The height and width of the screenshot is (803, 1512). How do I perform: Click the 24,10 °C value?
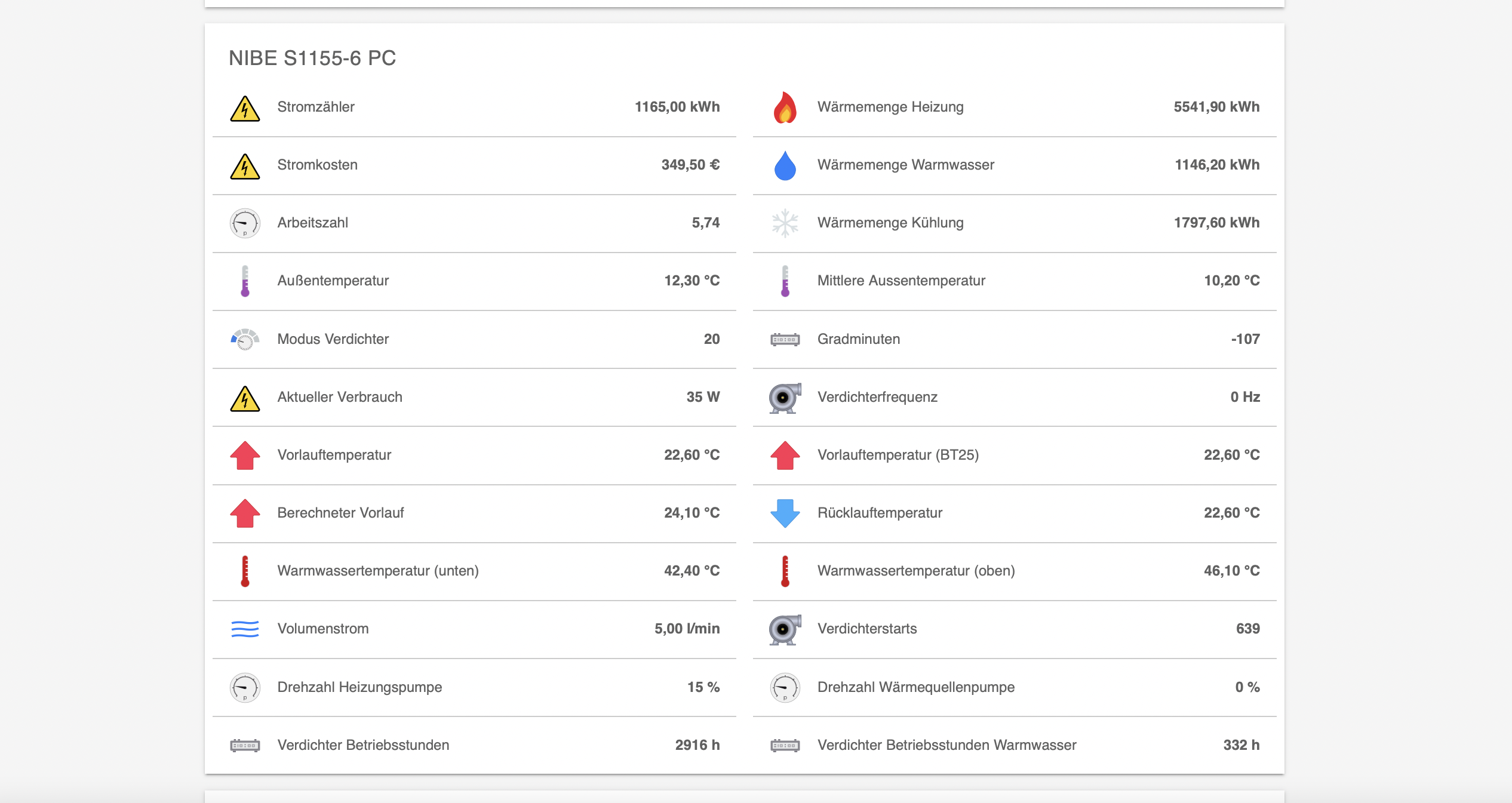692,513
